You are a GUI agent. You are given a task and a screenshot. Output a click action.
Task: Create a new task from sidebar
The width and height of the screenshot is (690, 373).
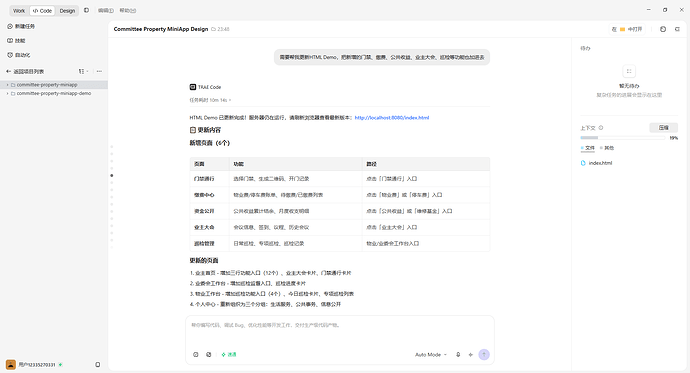point(21,26)
